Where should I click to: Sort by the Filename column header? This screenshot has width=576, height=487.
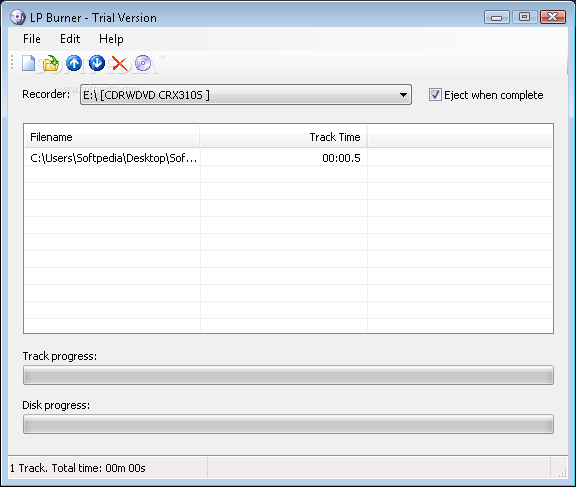112,137
